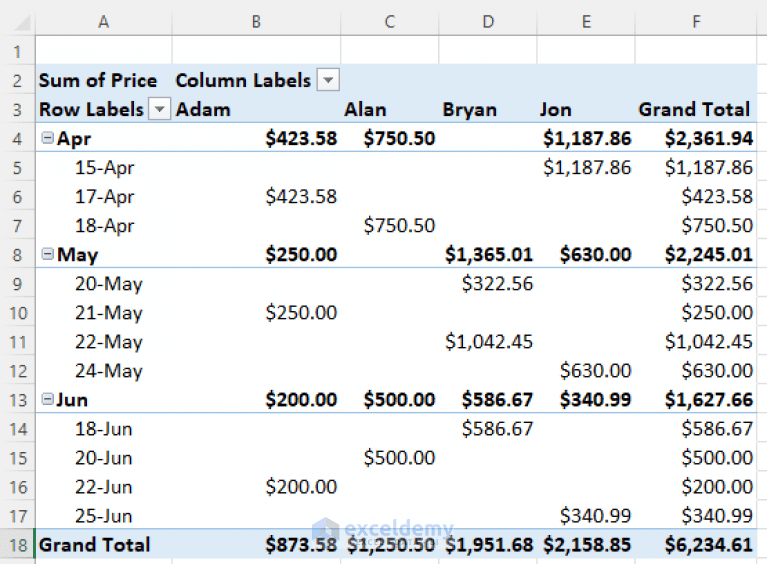Image resolution: width=767 pixels, height=564 pixels.
Task: Open the Row Labels filter dropdown
Action: 159,110
